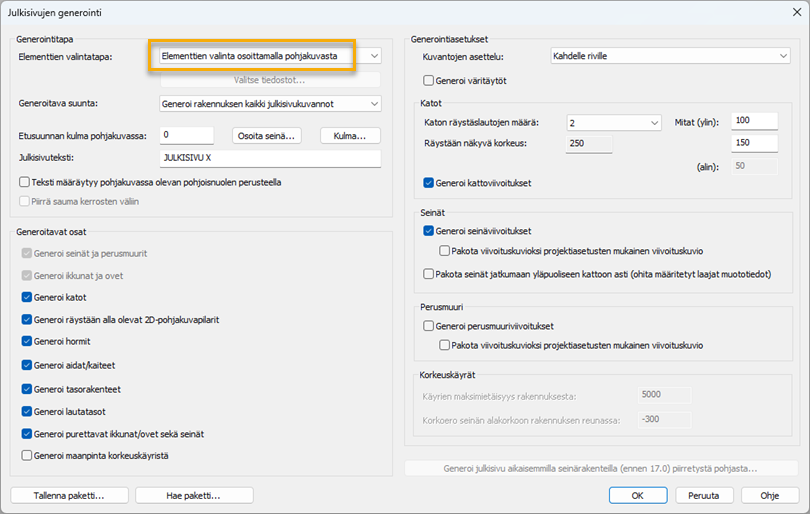Screen dimensions: 810x514
Task: Uncheck Generoi katot checkbox
Action: coord(26,297)
